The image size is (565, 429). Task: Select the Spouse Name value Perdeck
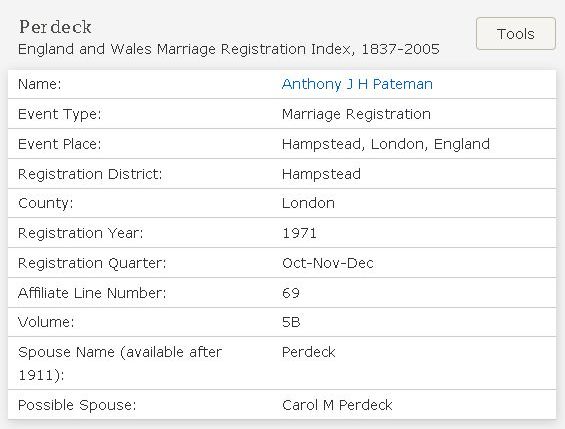pyautogui.click(x=308, y=352)
